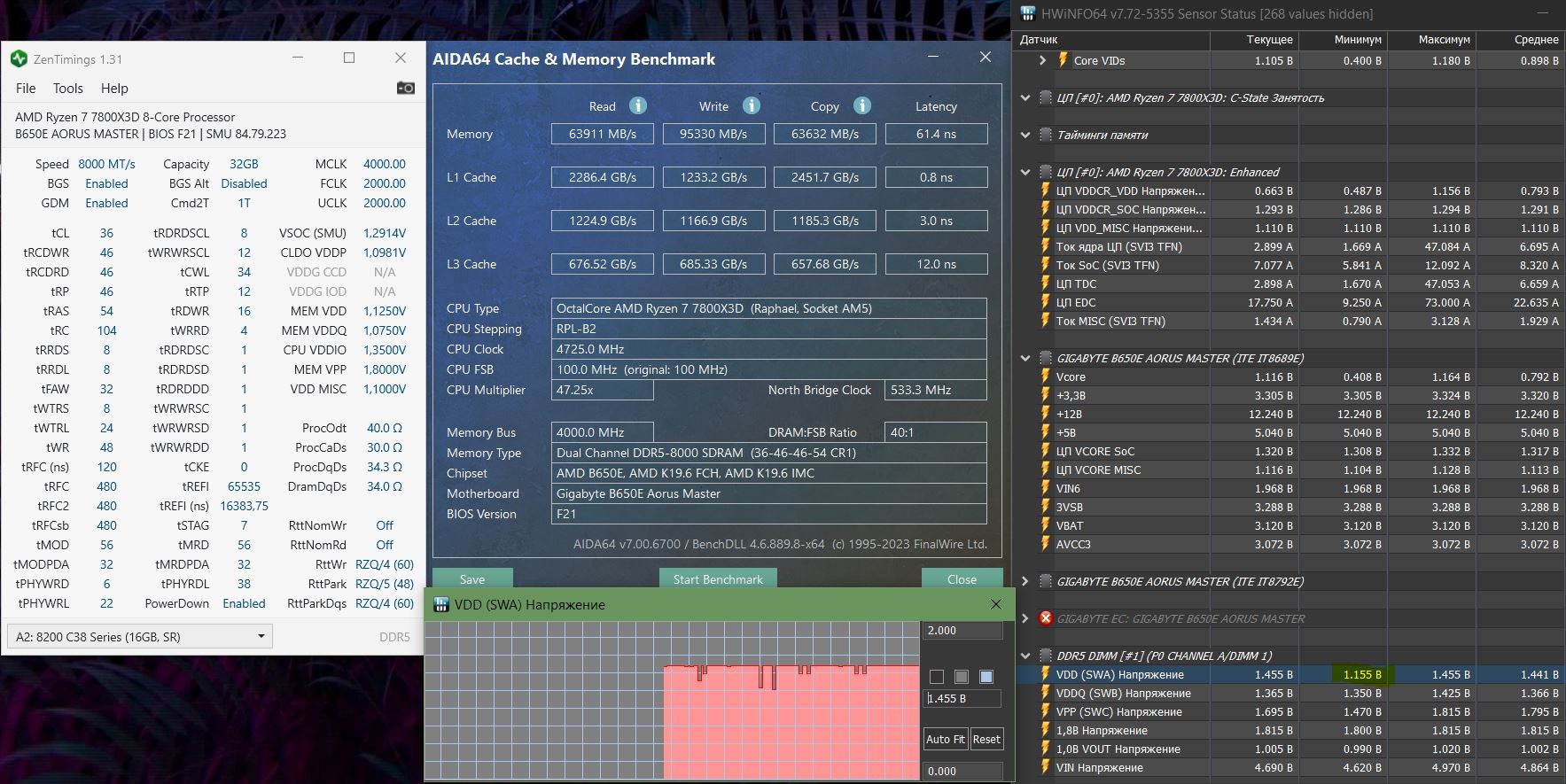Click the lightning icon on +12В row
The width and height of the screenshot is (1566, 784).
pyautogui.click(x=1046, y=414)
